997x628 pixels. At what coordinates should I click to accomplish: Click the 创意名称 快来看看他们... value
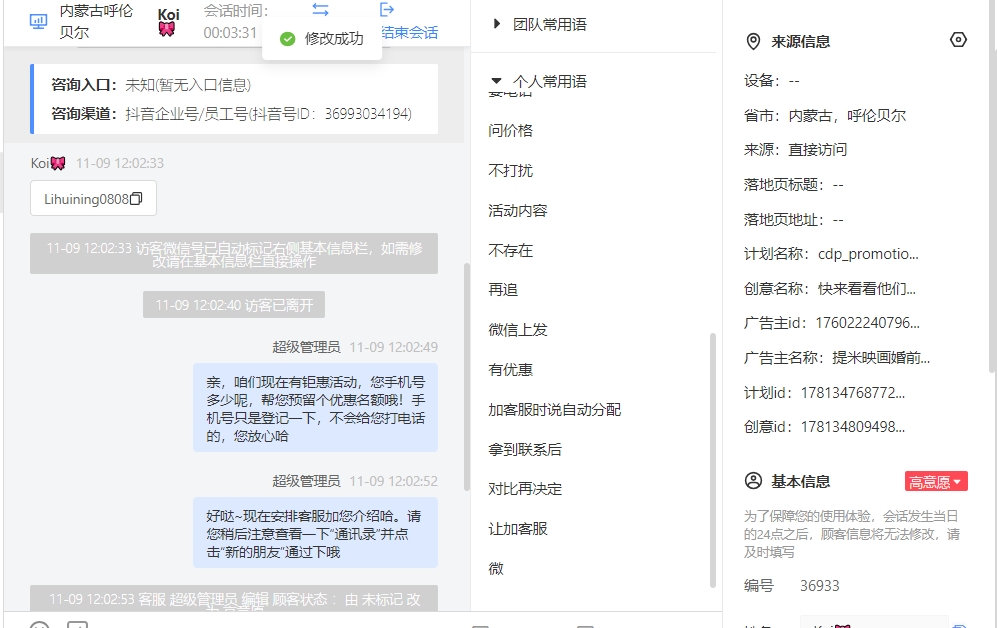[867, 289]
